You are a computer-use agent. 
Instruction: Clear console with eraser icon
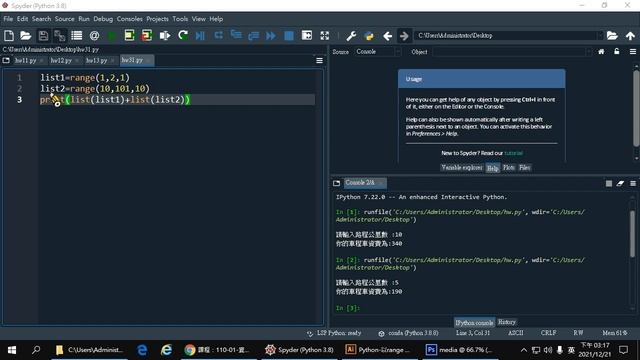[x=620, y=184]
